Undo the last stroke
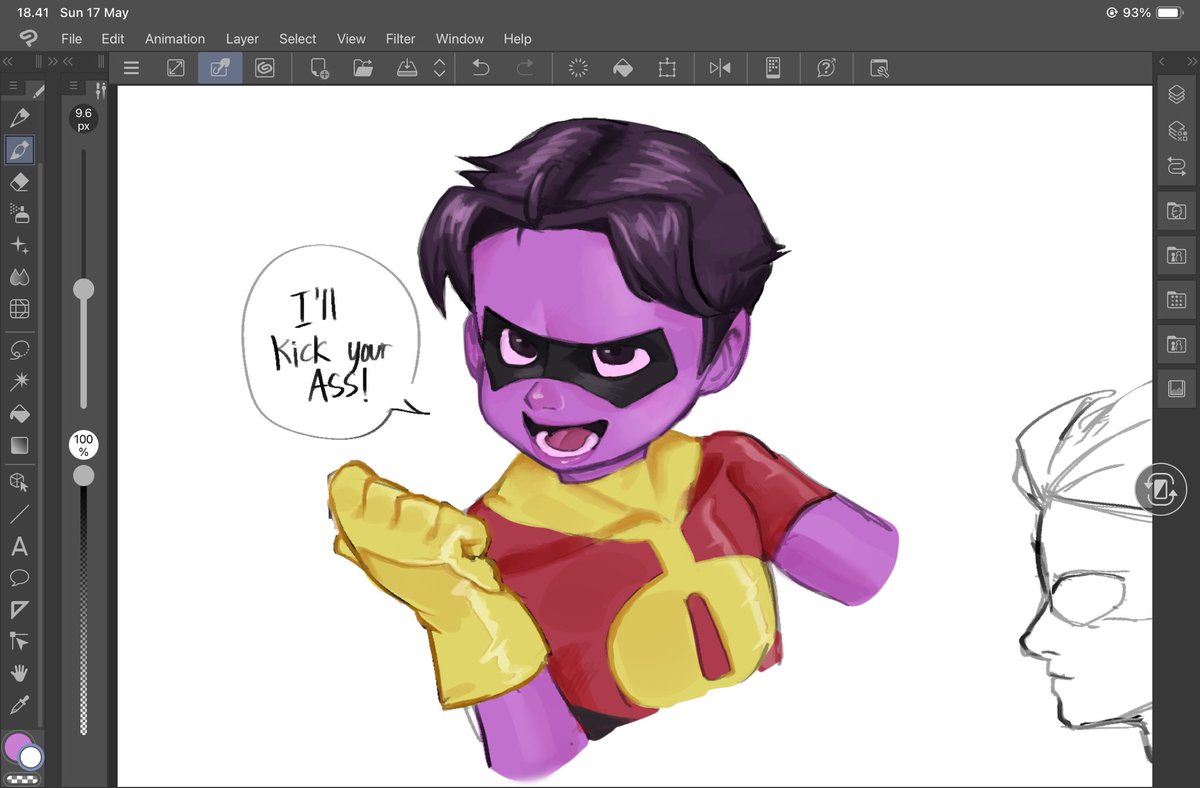 [481, 68]
